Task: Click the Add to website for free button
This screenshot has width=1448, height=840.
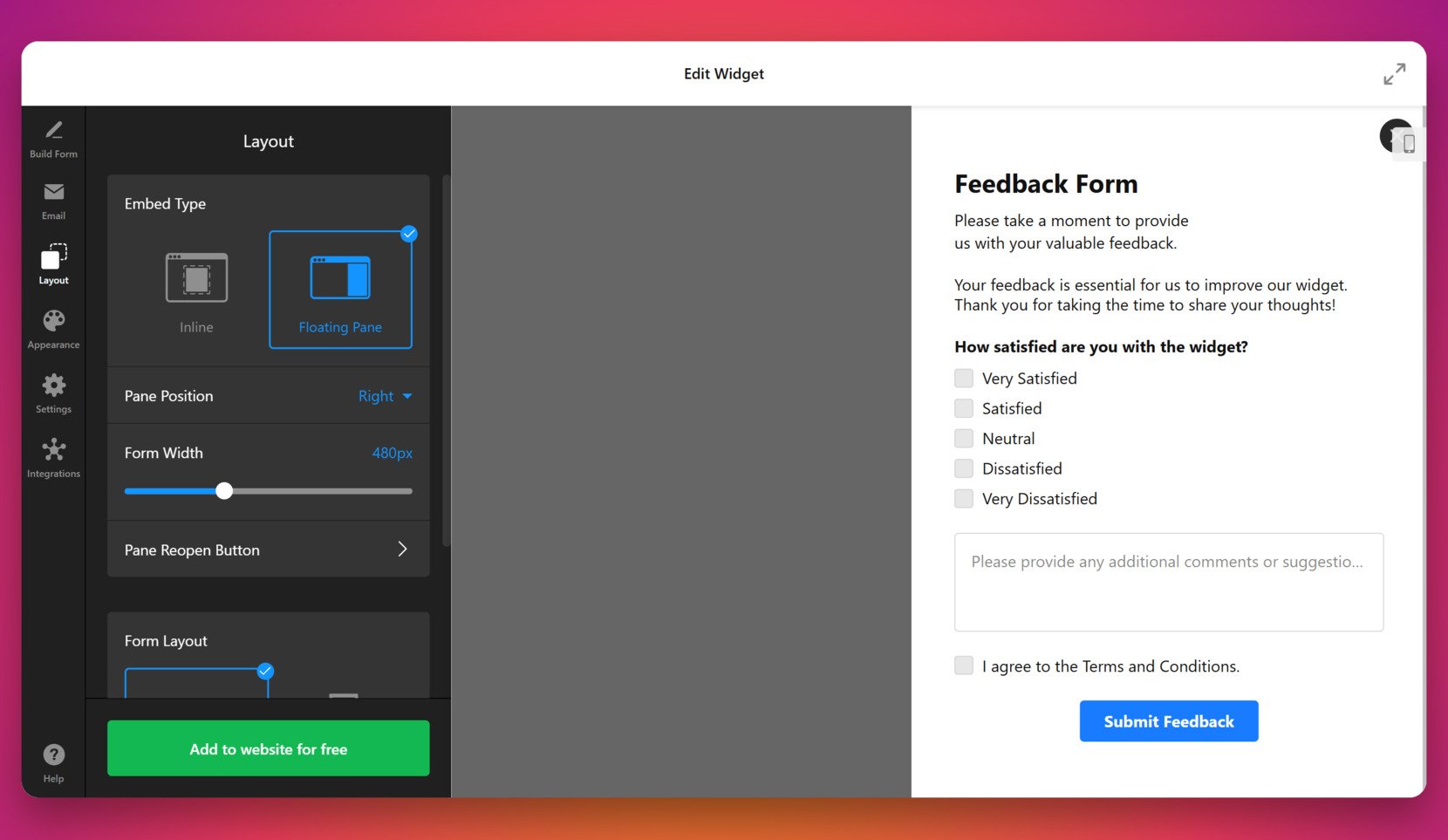Action: [269, 748]
